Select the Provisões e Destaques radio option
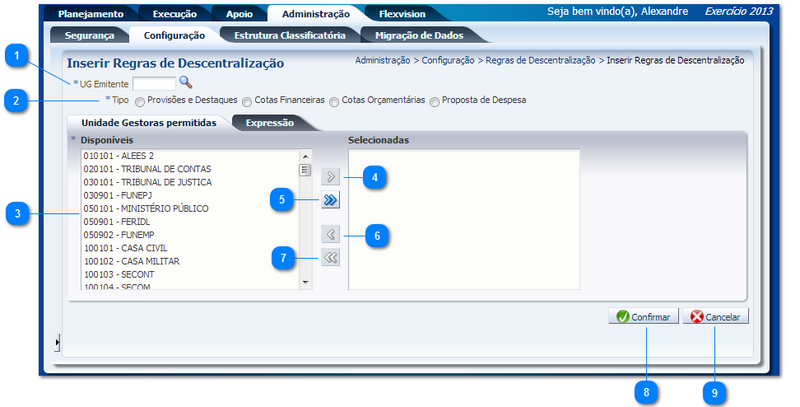The image size is (800, 407). coord(140,102)
